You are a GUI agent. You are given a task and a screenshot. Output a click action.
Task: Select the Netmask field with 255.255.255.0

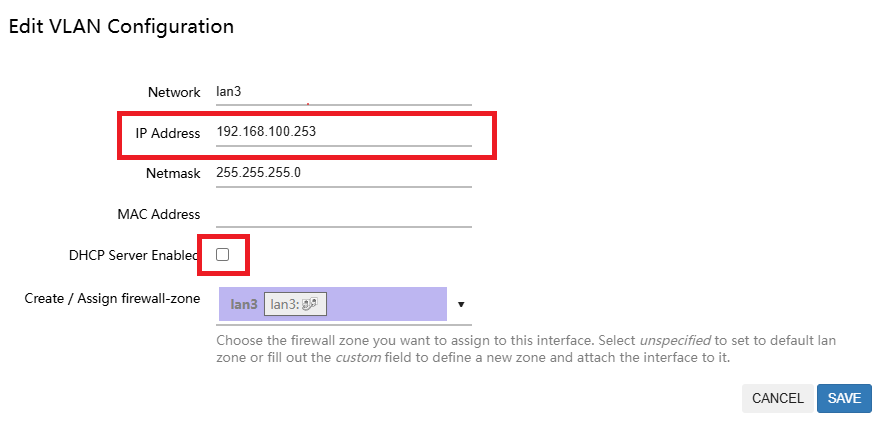[x=343, y=173]
